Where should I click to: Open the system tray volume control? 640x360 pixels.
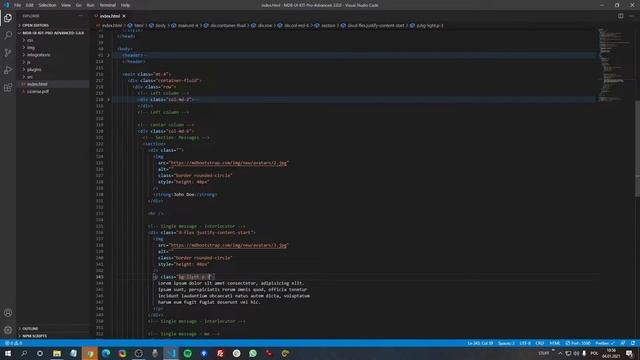(576, 353)
